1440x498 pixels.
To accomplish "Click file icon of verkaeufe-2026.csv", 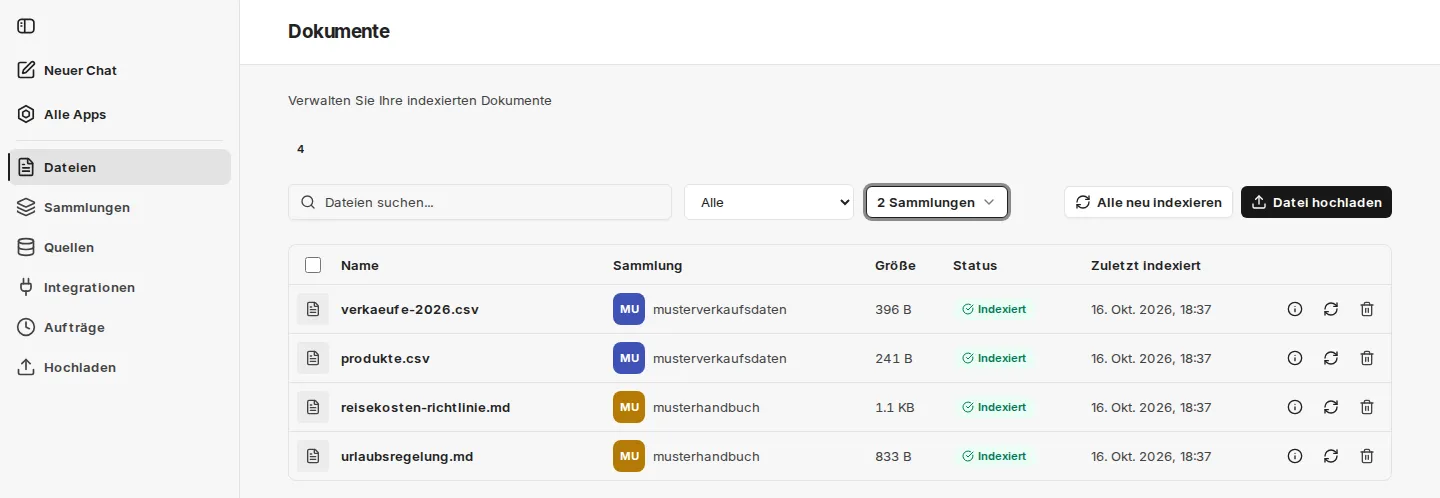I will click(313, 309).
